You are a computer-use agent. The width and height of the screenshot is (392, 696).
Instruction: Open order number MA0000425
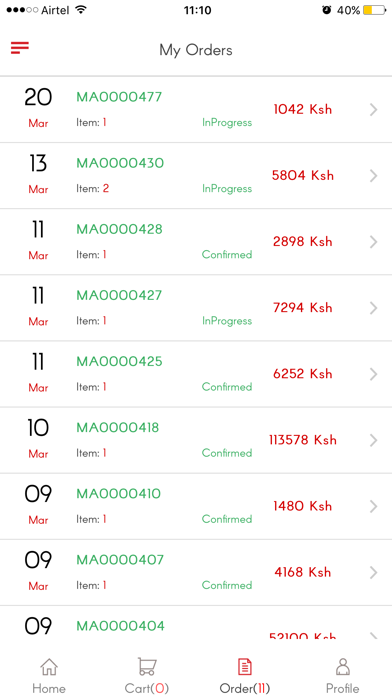point(119,361)
